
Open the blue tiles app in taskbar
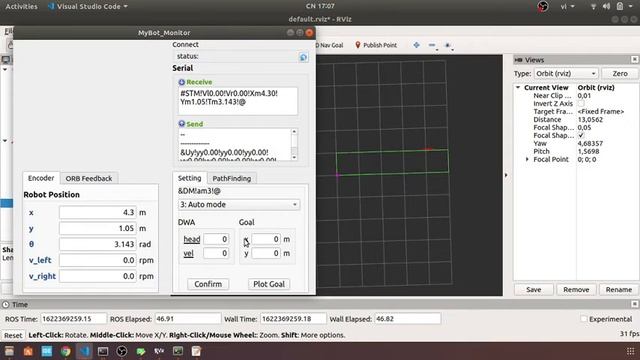click(47, 351)
